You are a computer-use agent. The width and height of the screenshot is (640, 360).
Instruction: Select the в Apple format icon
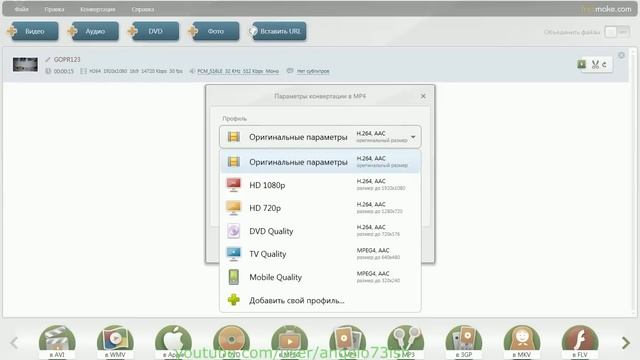[x=173, y=342]
